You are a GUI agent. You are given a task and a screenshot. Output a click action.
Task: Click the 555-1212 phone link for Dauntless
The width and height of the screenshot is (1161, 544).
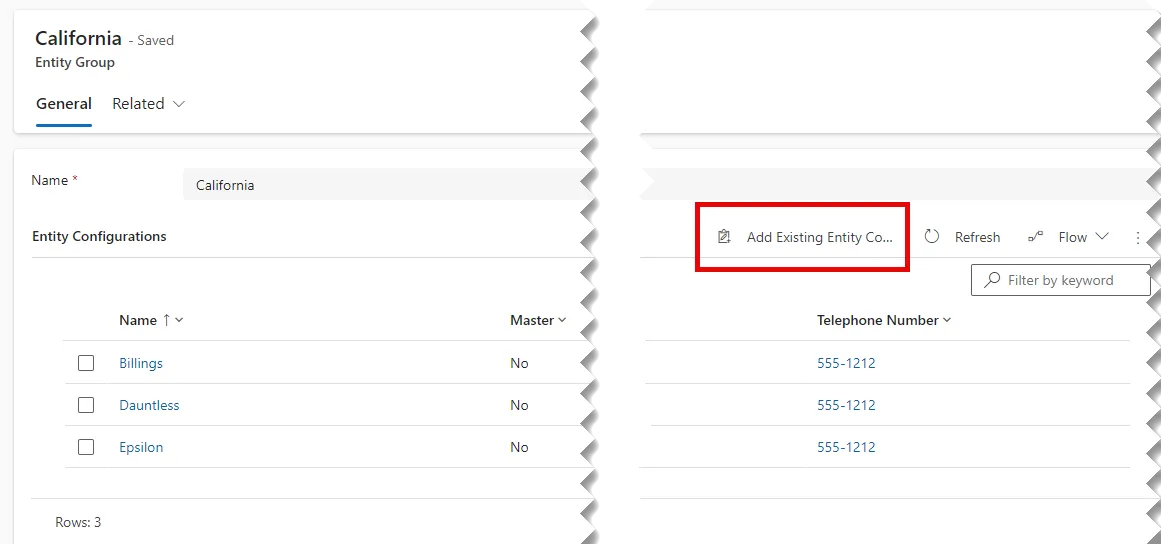coord(846,405)
